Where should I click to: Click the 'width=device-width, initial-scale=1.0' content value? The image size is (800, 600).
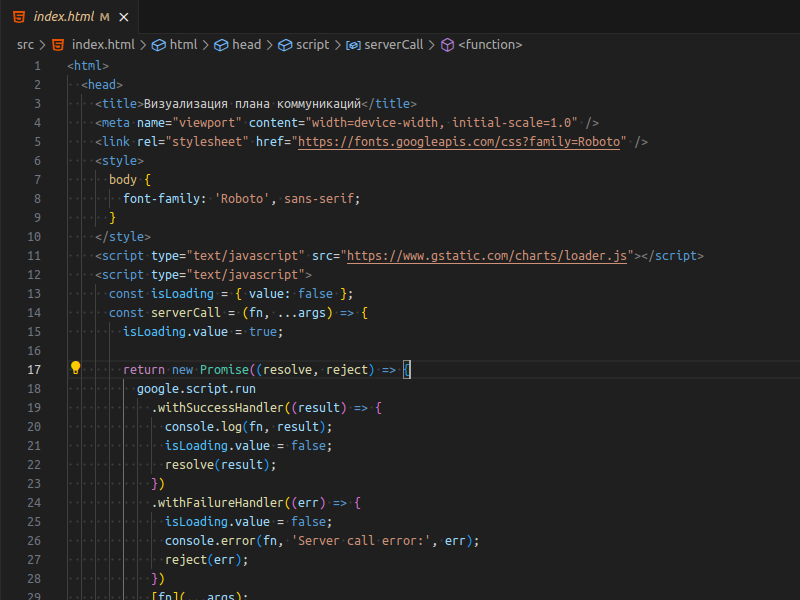coord(444,123)
